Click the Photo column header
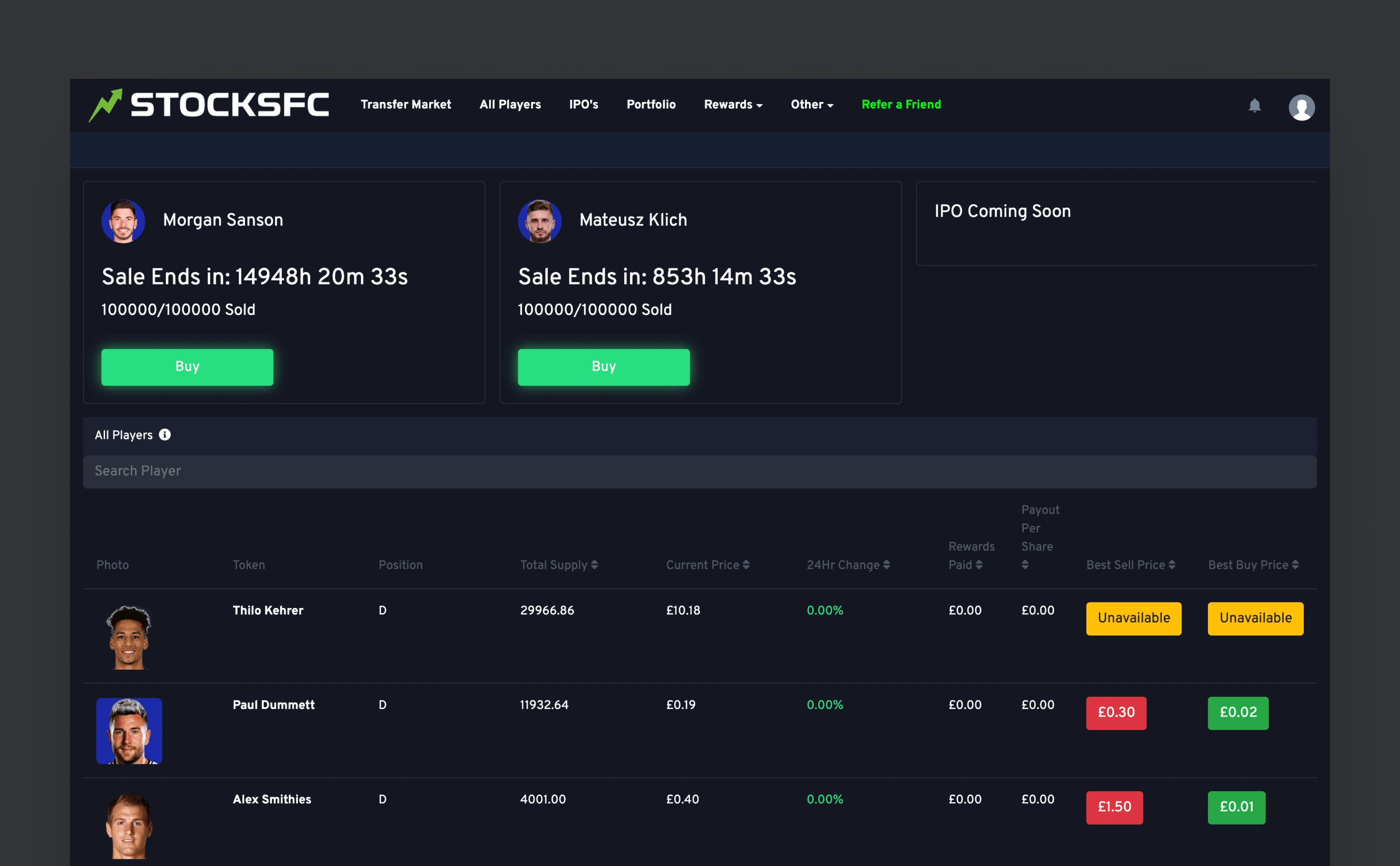 112,565
